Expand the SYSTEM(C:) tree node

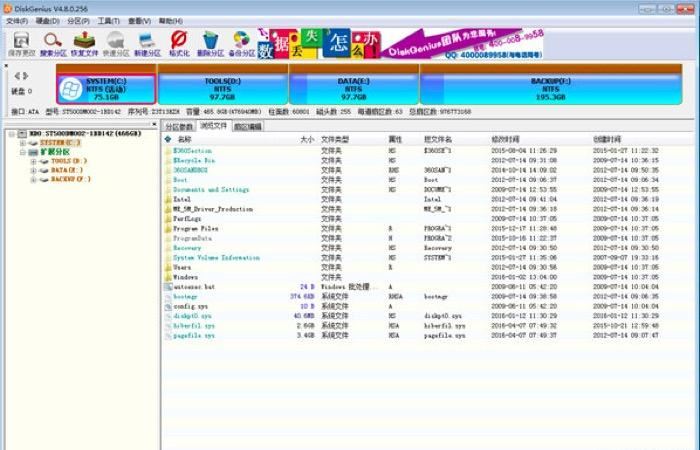click(x=22, y=144)
